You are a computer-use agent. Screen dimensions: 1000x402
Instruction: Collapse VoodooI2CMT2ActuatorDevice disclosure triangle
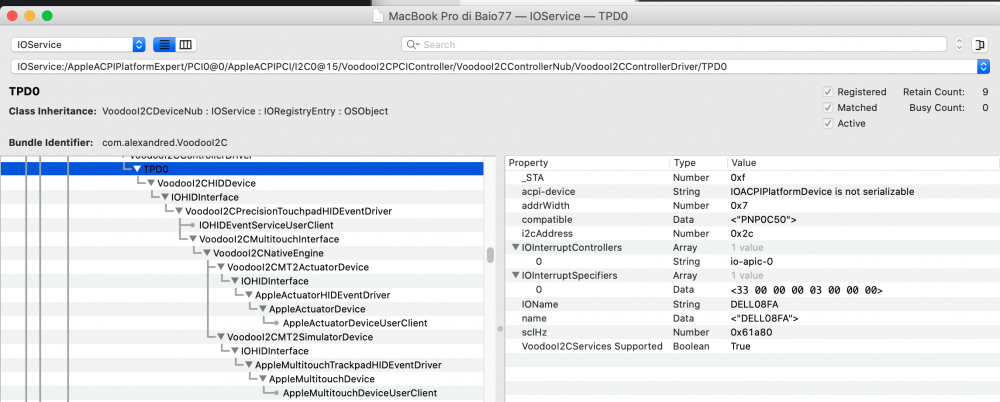pos(221,267)
